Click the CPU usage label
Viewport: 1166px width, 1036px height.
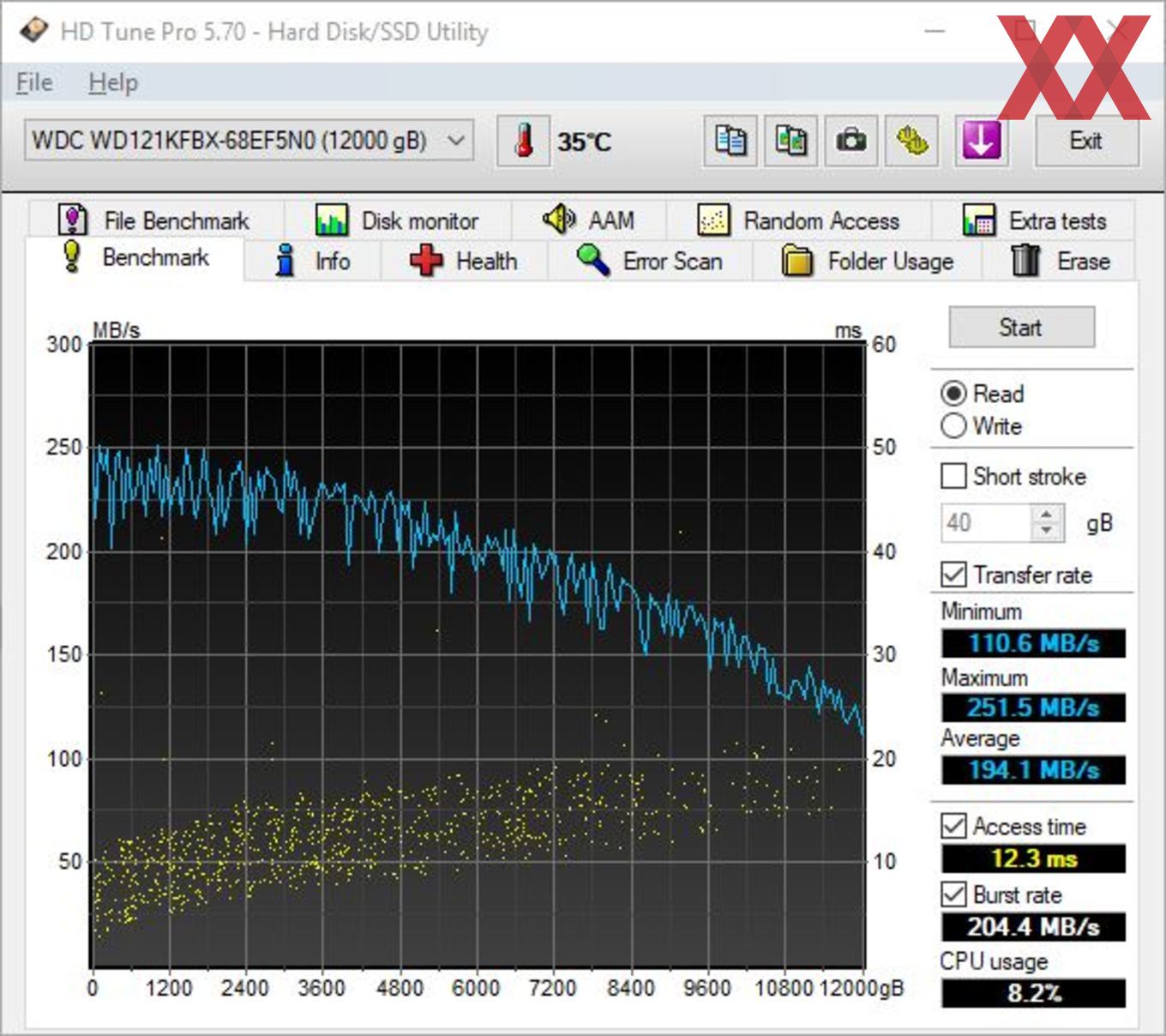click(x=994, y=961)
